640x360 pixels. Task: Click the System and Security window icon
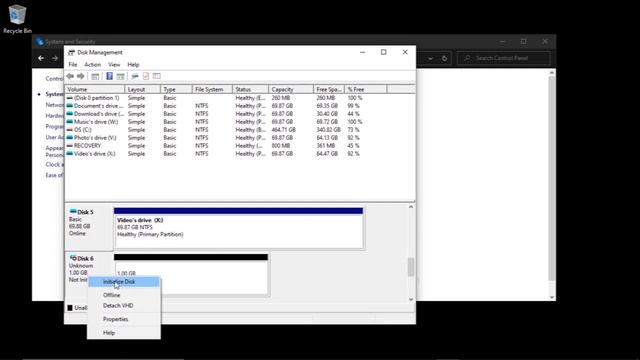pos(40,41)
